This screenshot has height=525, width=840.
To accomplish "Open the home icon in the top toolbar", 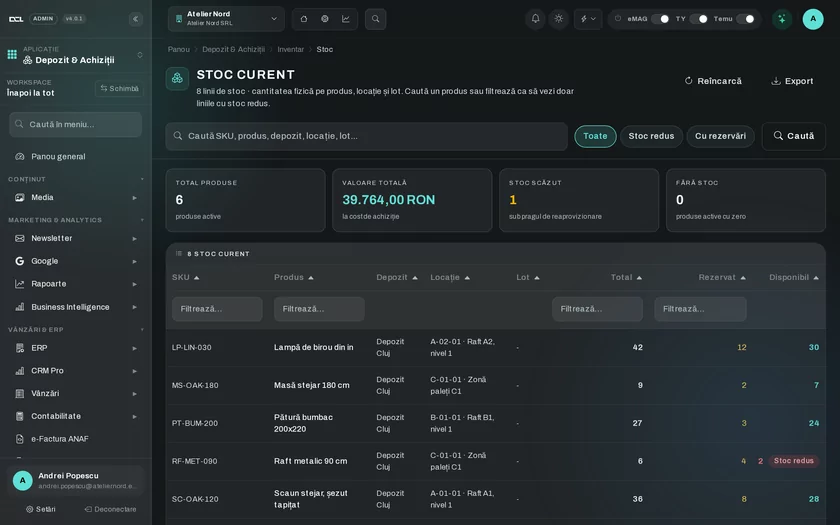I will 304,19.
